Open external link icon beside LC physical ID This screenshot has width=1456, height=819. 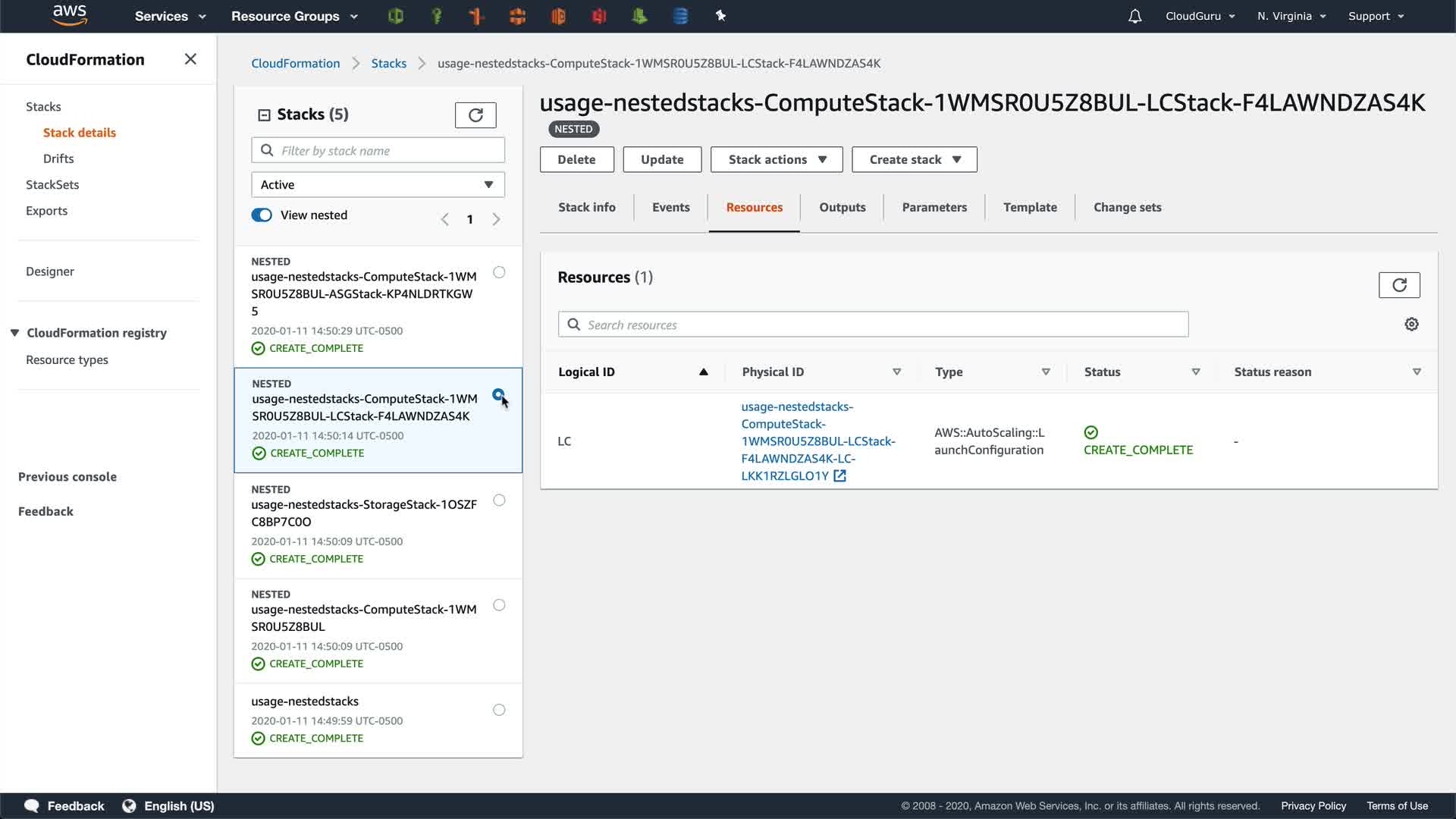(839, 476)
